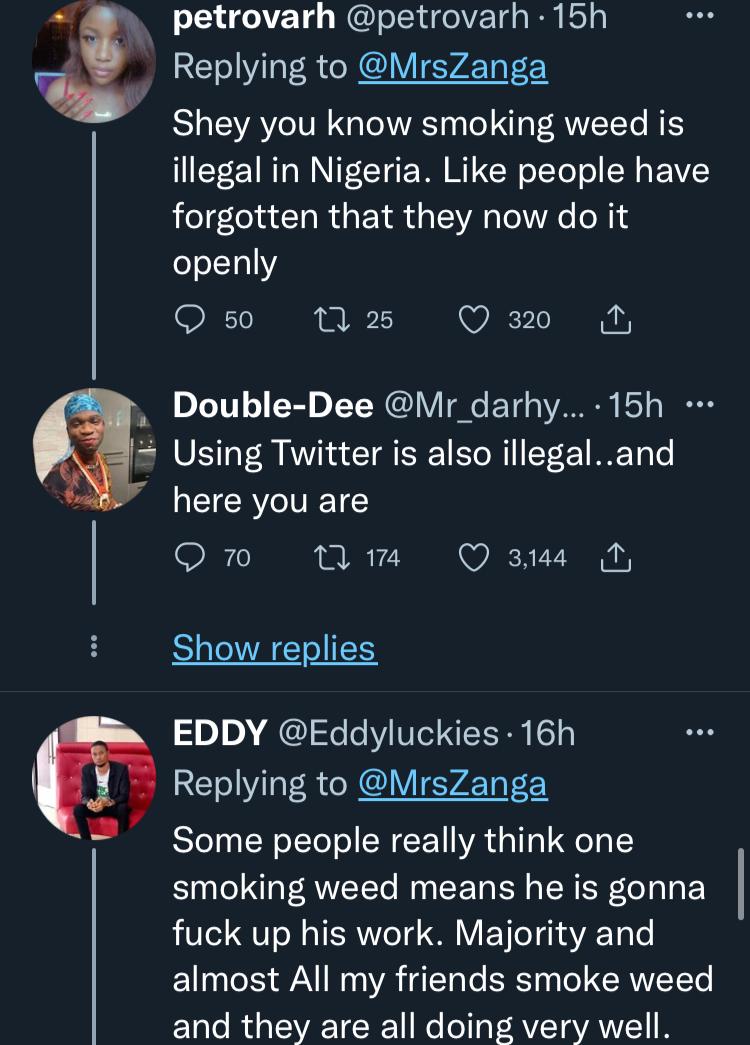This screenshot has height=1045, width=750.
Task: Open the EDDY username profile
Action: pyautogui.click(x=220, y=733)
